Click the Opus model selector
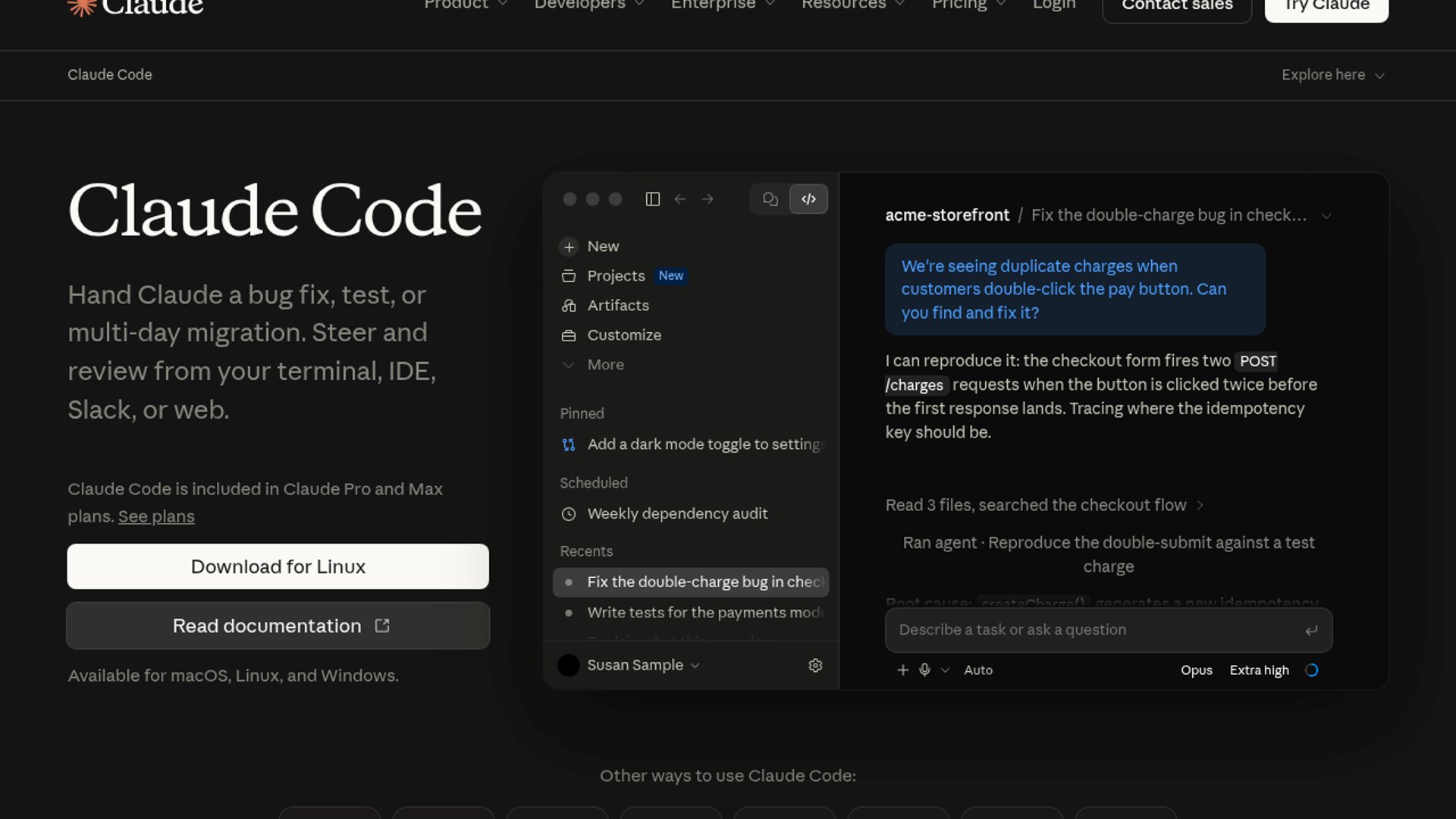The image size is (1456, 819). coord(1196,670)
